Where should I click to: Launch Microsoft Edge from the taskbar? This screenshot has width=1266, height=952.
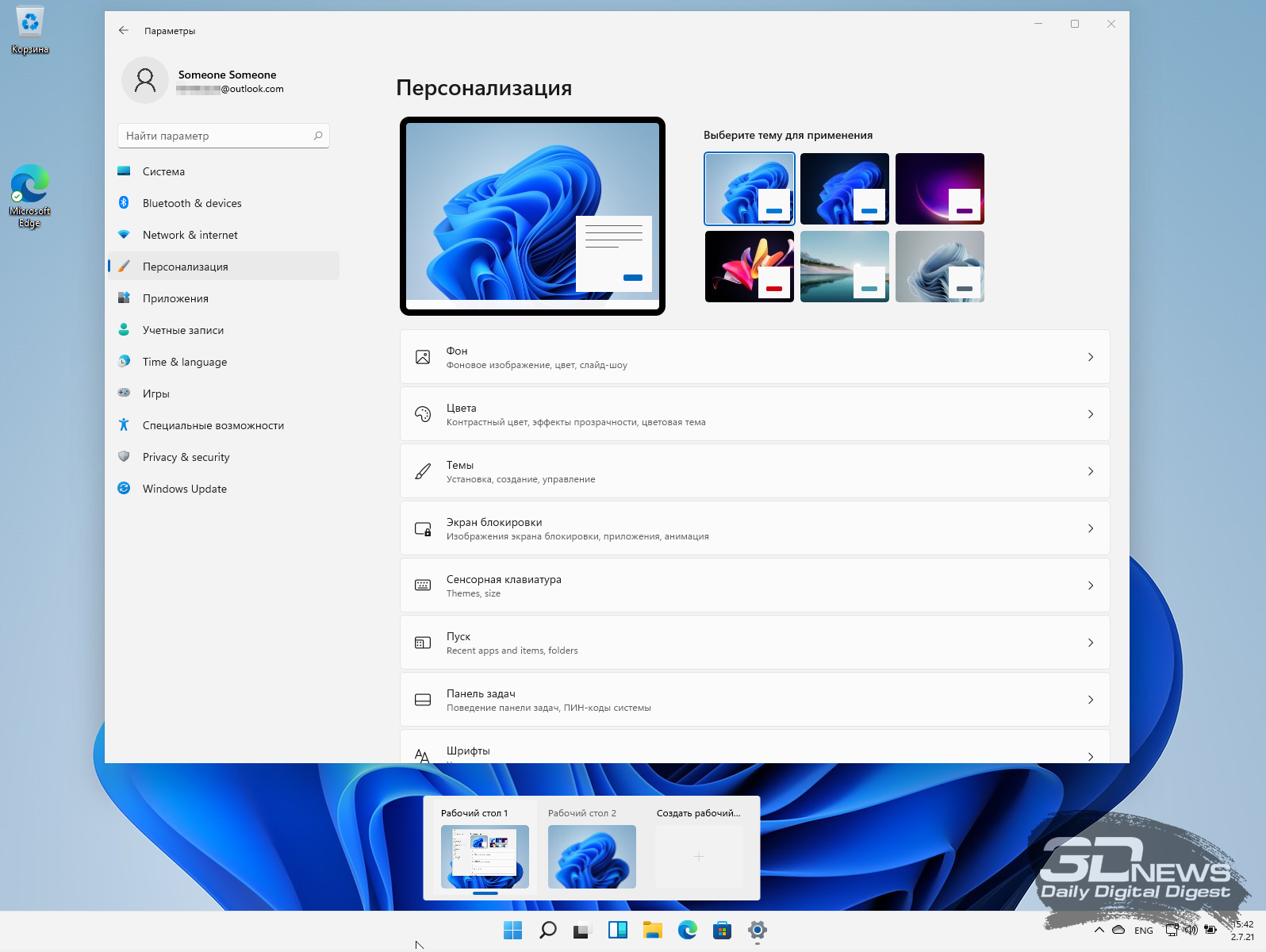[x=688, y=930]
